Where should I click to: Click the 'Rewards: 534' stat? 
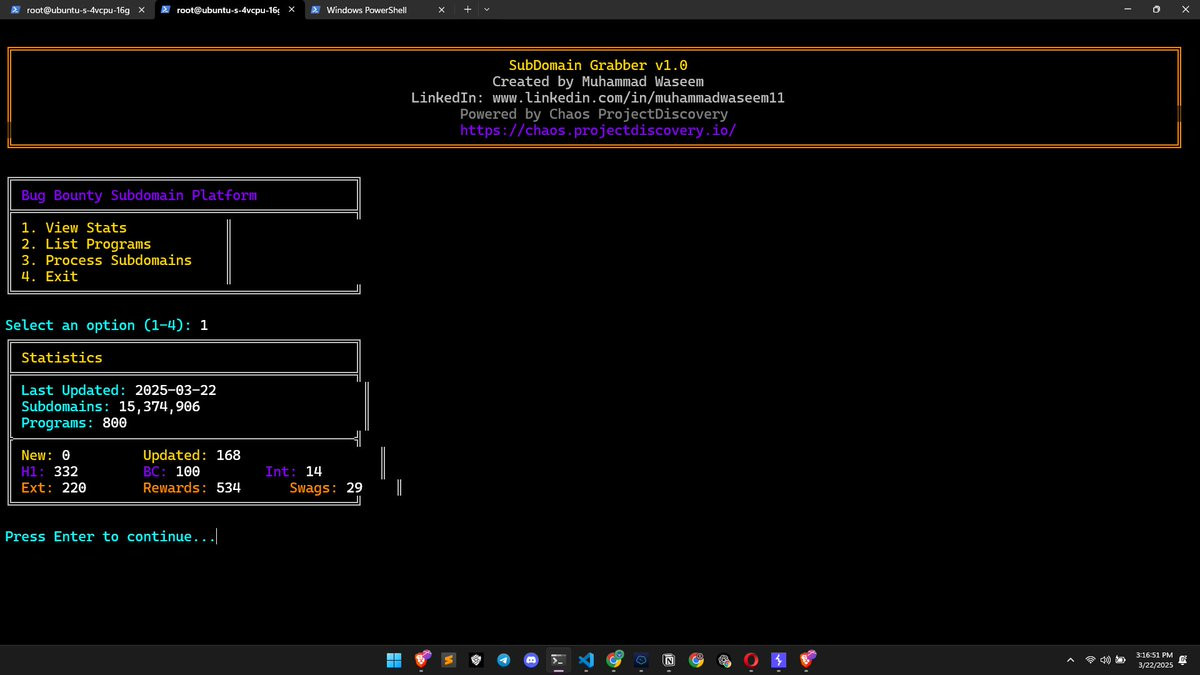click(192, 488)
